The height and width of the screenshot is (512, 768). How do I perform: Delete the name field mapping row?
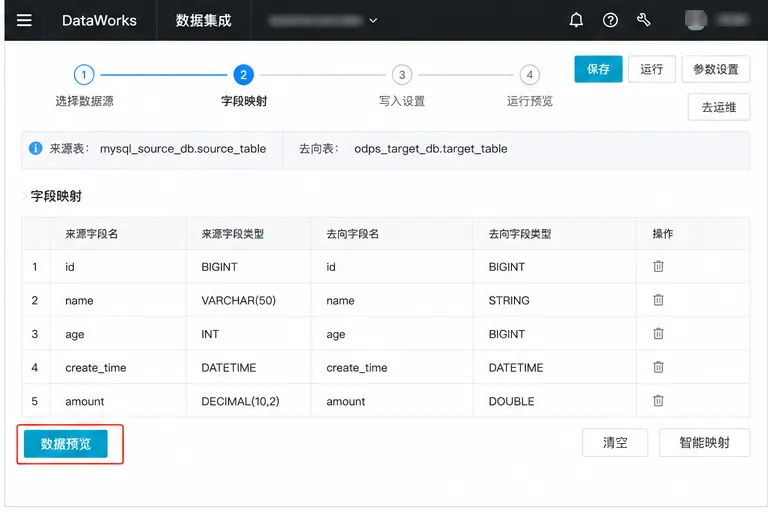pyautogui.click(x=658, y=300)
